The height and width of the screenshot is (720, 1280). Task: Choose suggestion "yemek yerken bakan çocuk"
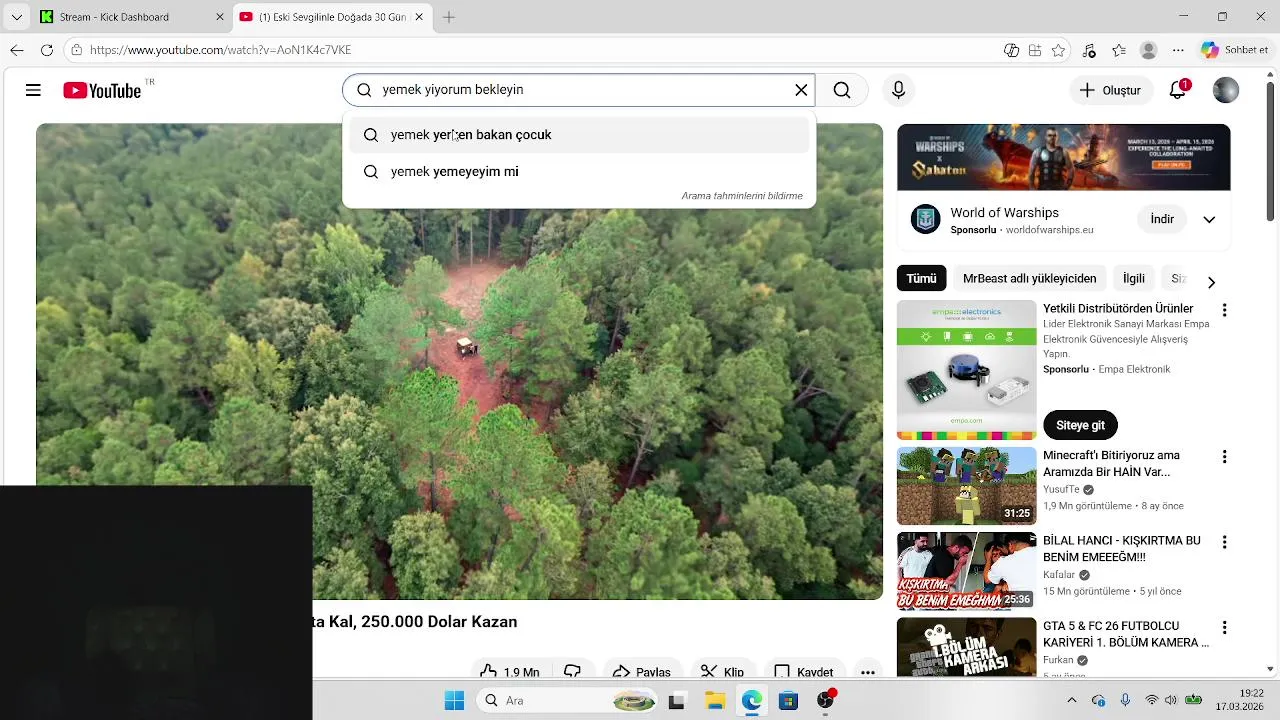coord(579,135)
